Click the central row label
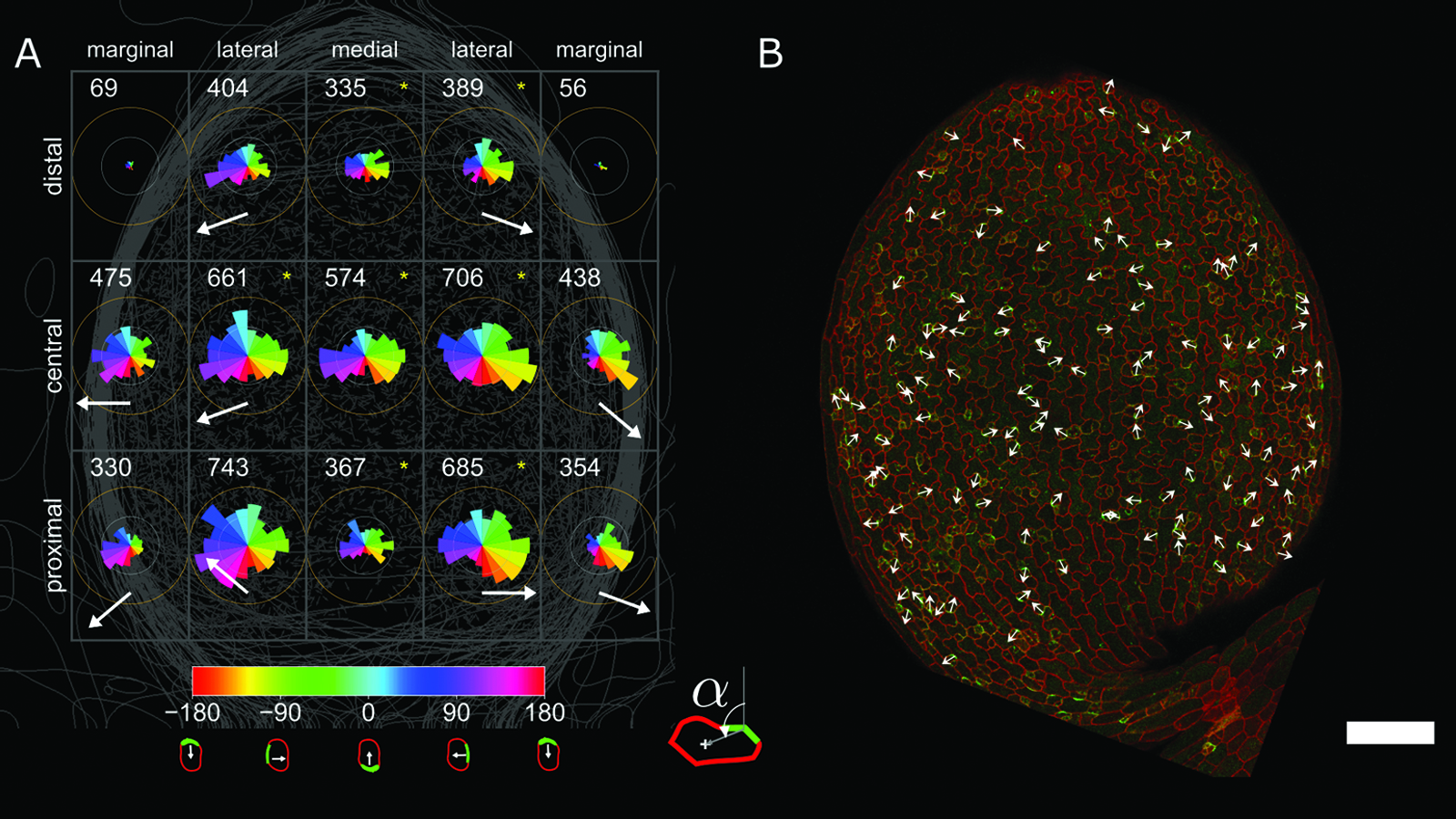 pyautogui.click(x=54, y=356)
